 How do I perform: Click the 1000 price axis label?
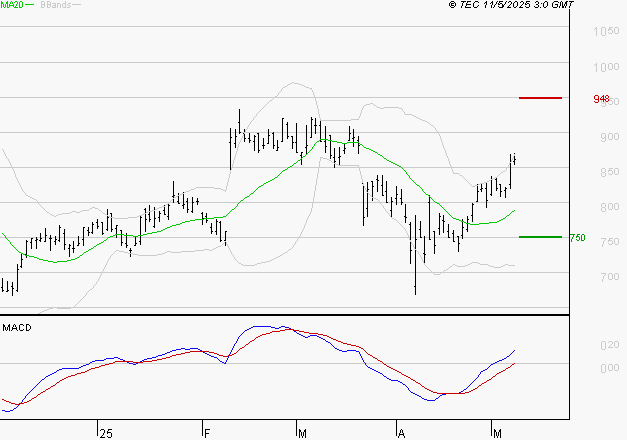click(606, 67)
